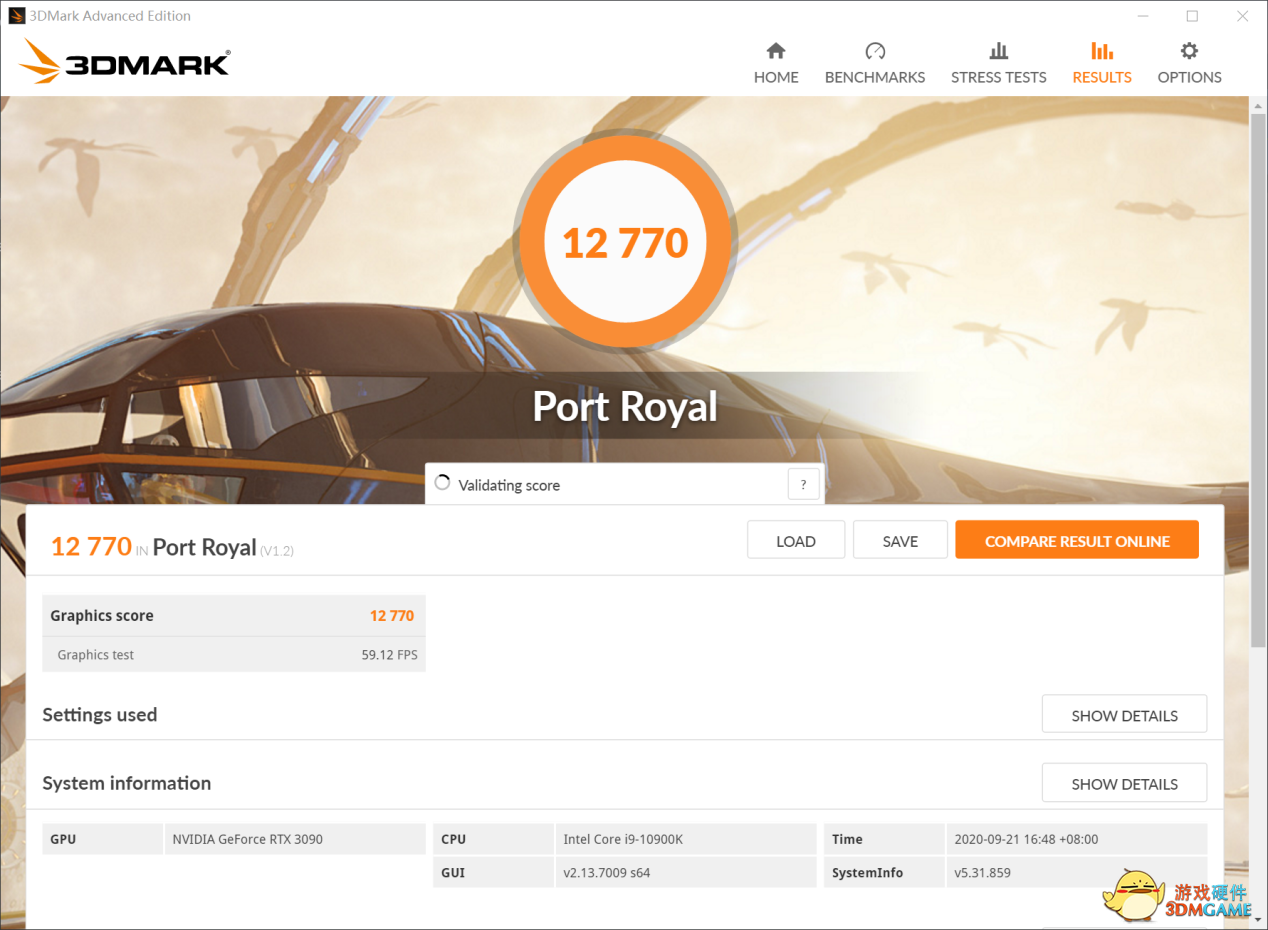Click the Benchmarks gauge icon
Viewport: 1268px width, 930px height.
click(875, 51)
